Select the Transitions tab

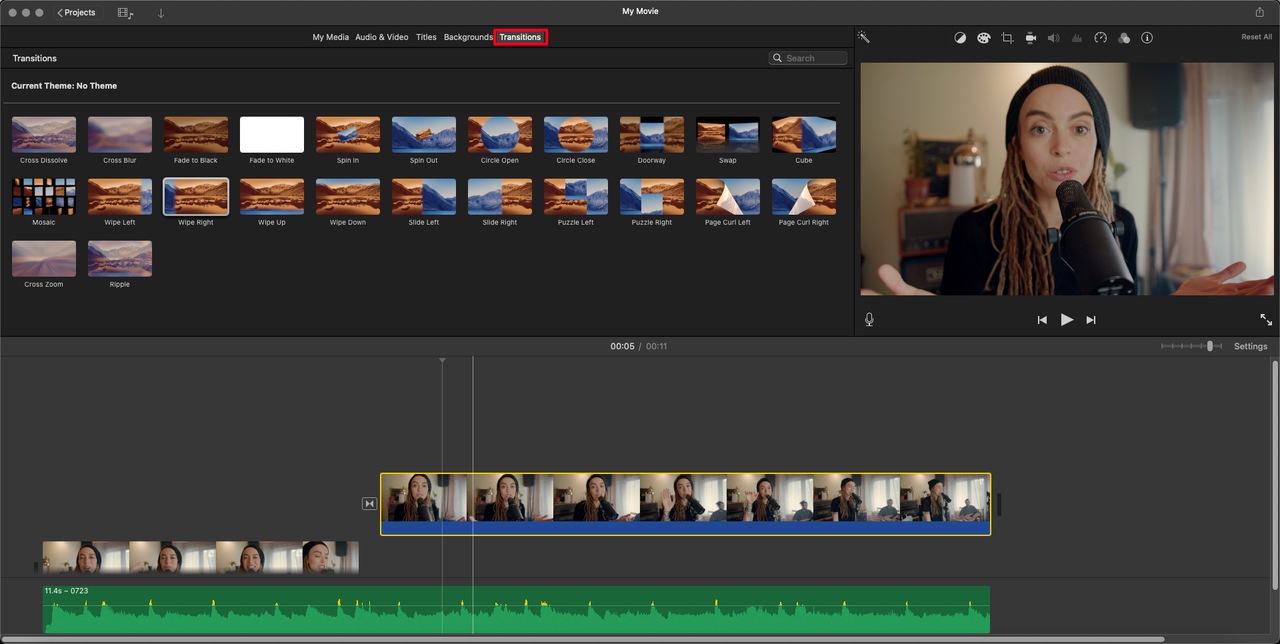pyautogui.click(x=520, y=37)
